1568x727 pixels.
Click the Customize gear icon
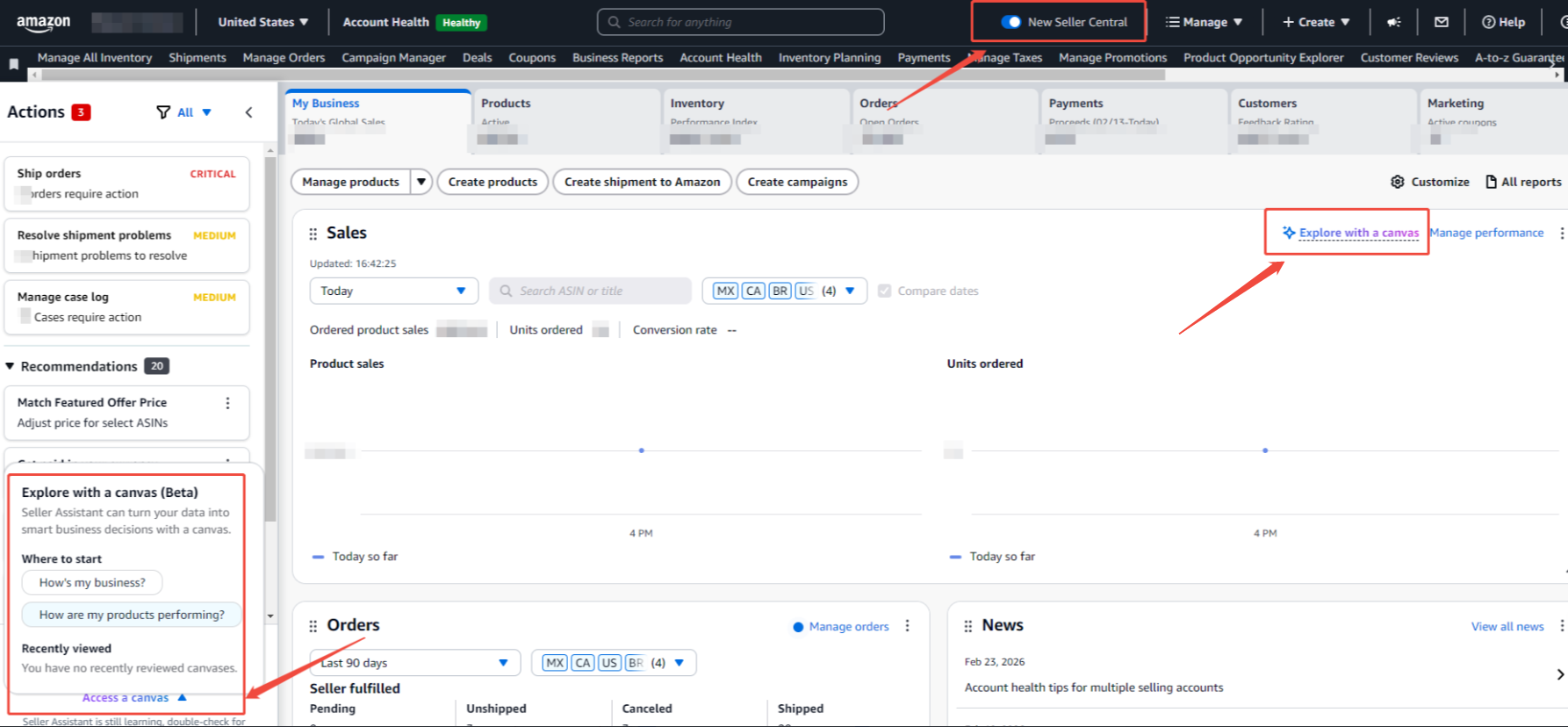(x=1397, y=182)
